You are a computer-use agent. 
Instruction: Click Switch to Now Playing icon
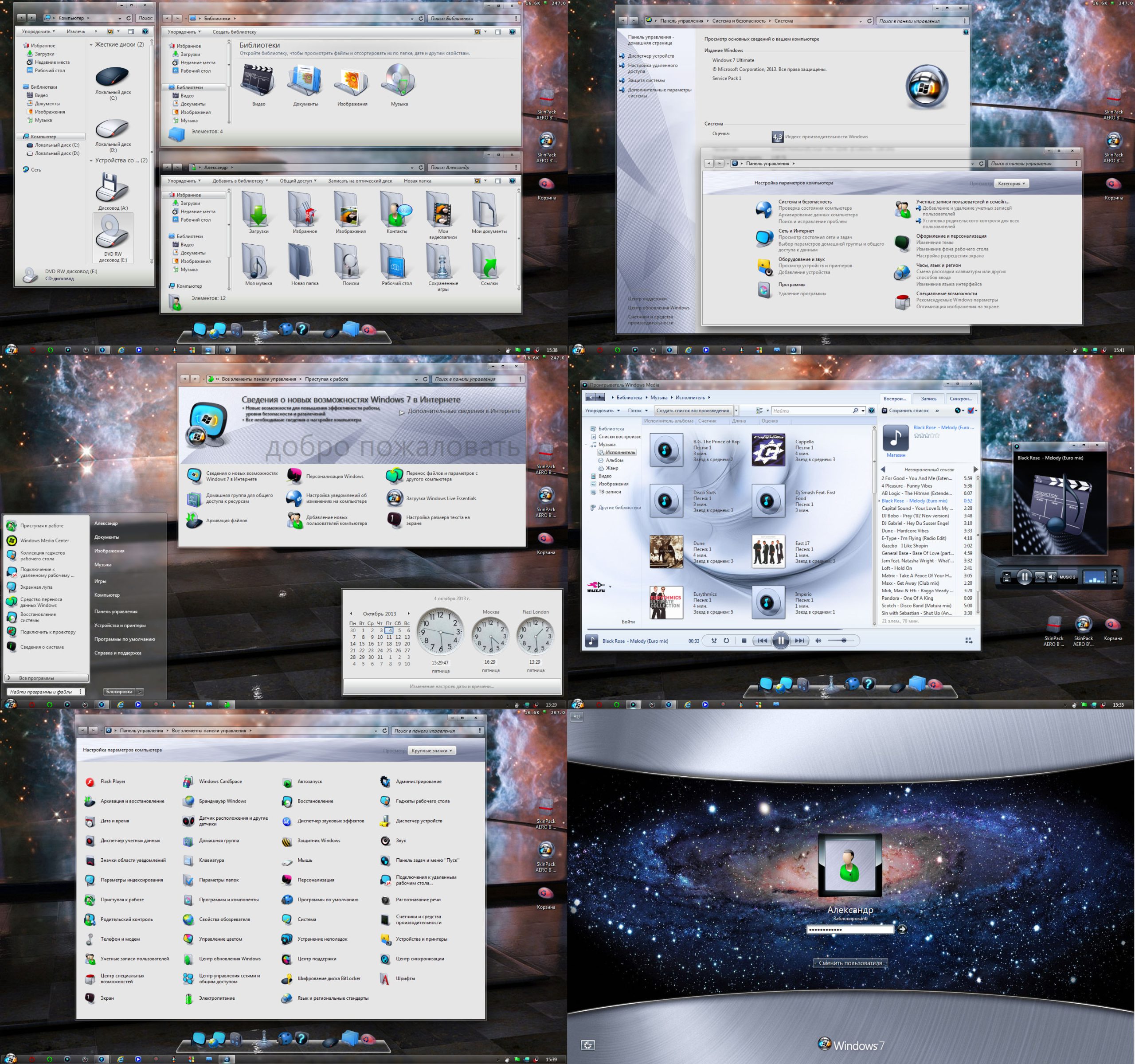(968, 641)
